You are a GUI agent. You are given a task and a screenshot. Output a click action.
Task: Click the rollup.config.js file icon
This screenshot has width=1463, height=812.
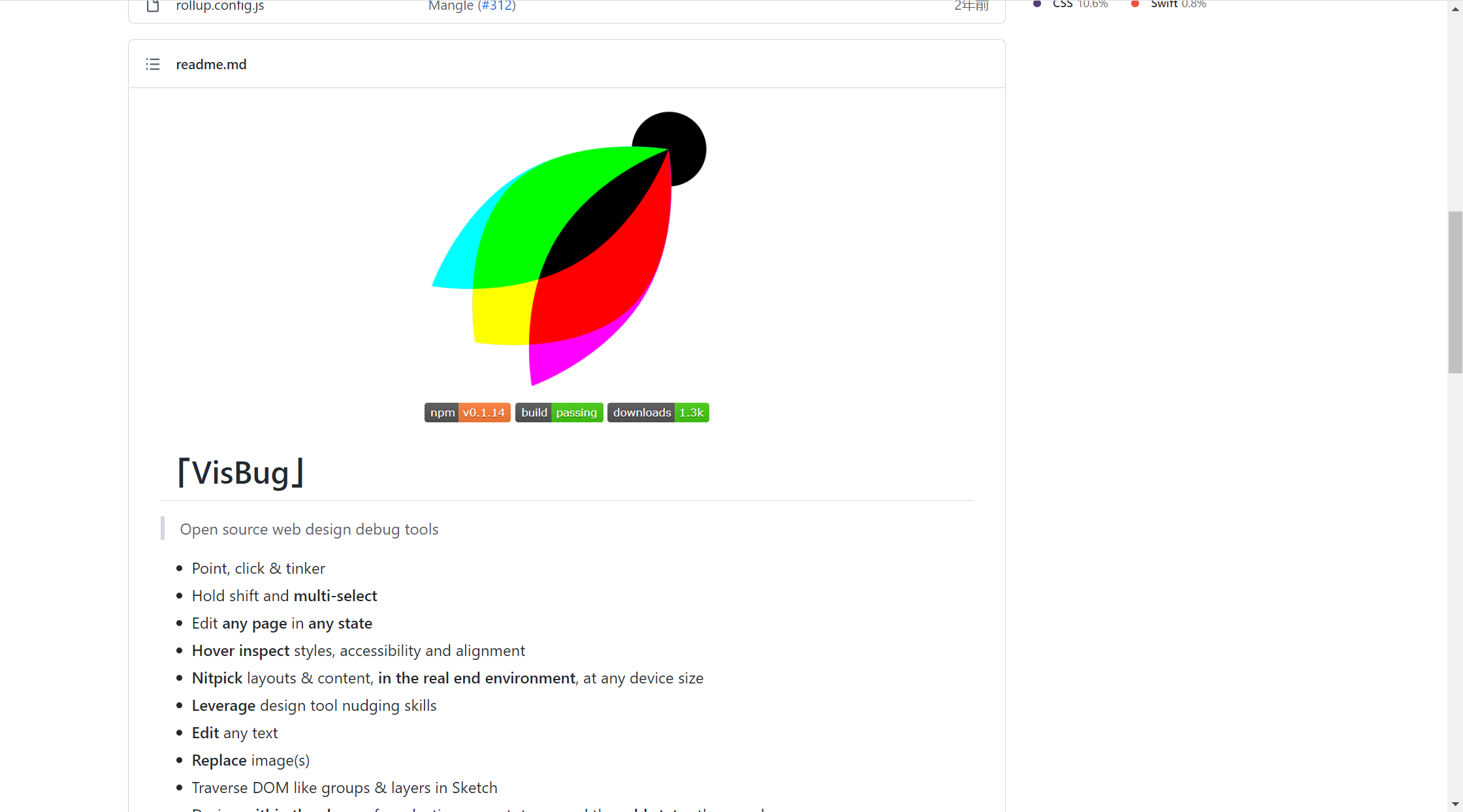pyautogui.click(x=153, y=6)
